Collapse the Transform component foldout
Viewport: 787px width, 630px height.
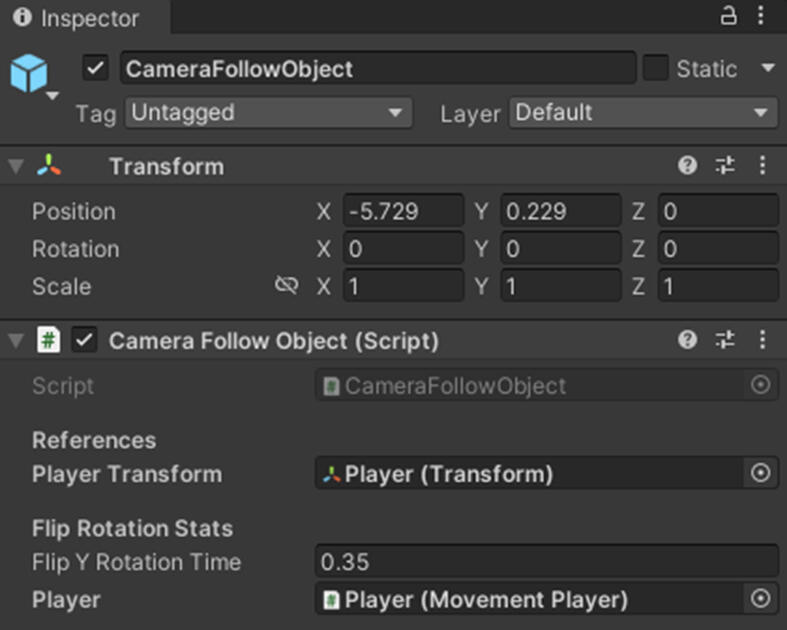[x=16, y=166]
